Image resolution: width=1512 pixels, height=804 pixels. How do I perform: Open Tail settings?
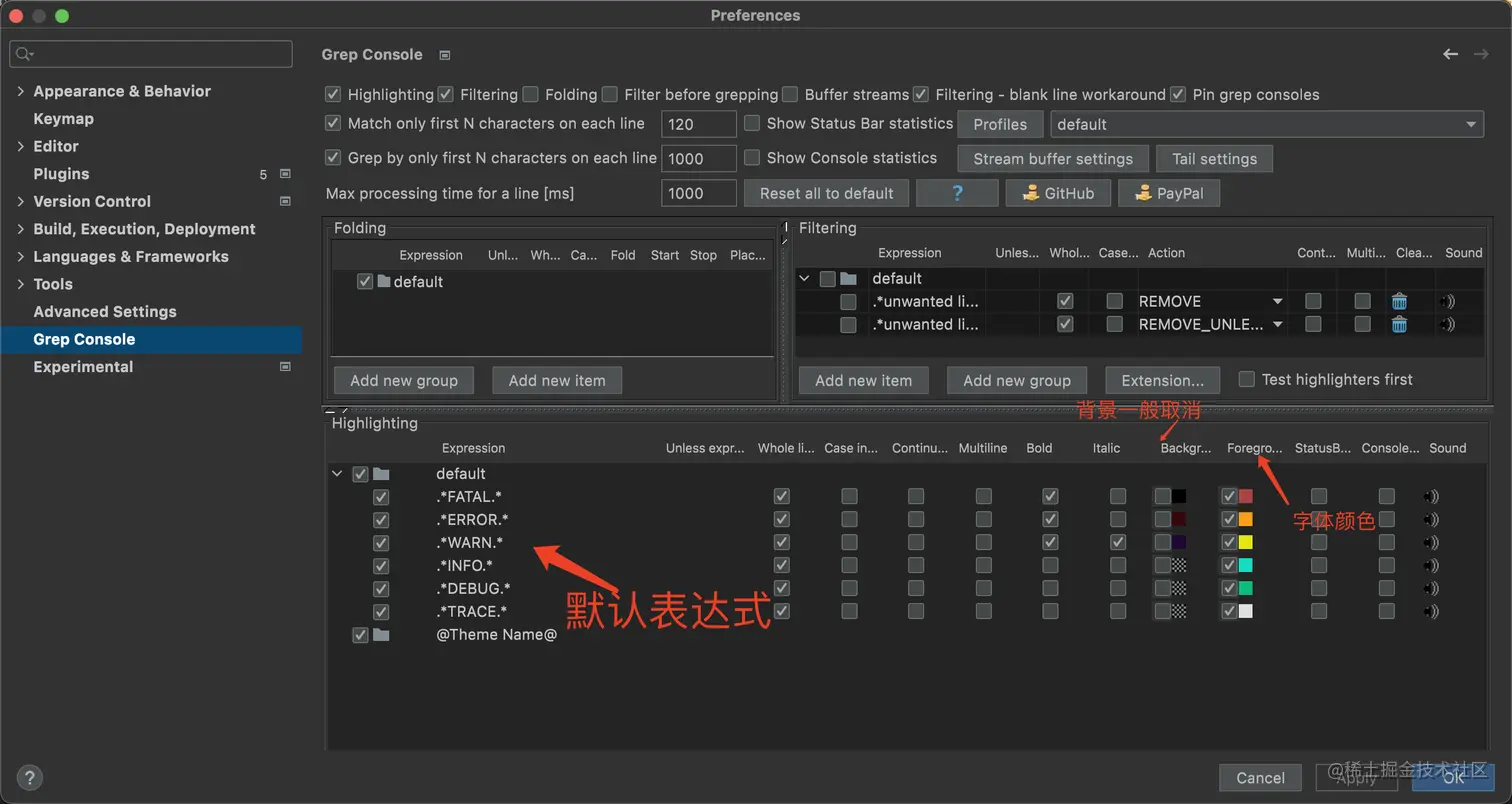tap(1214, 159)
